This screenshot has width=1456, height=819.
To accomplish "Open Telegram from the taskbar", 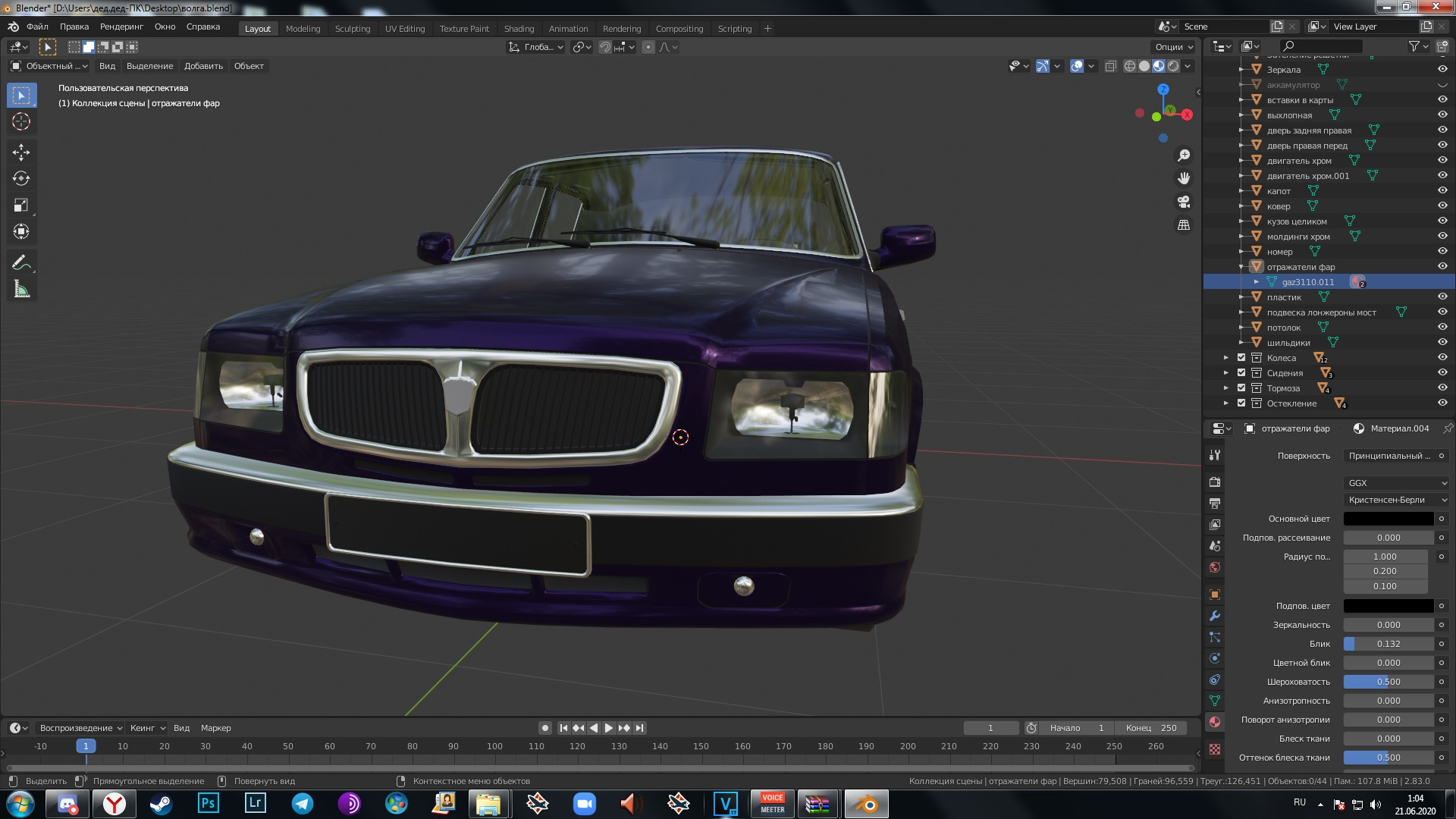I will [x=302, y=804].
